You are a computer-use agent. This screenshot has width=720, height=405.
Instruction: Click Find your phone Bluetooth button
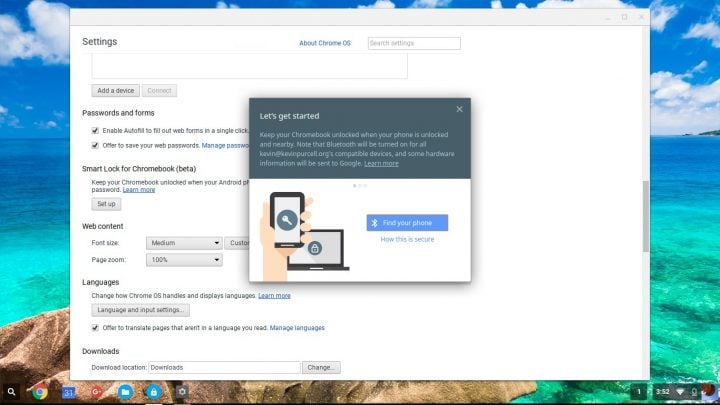(407, 223)
